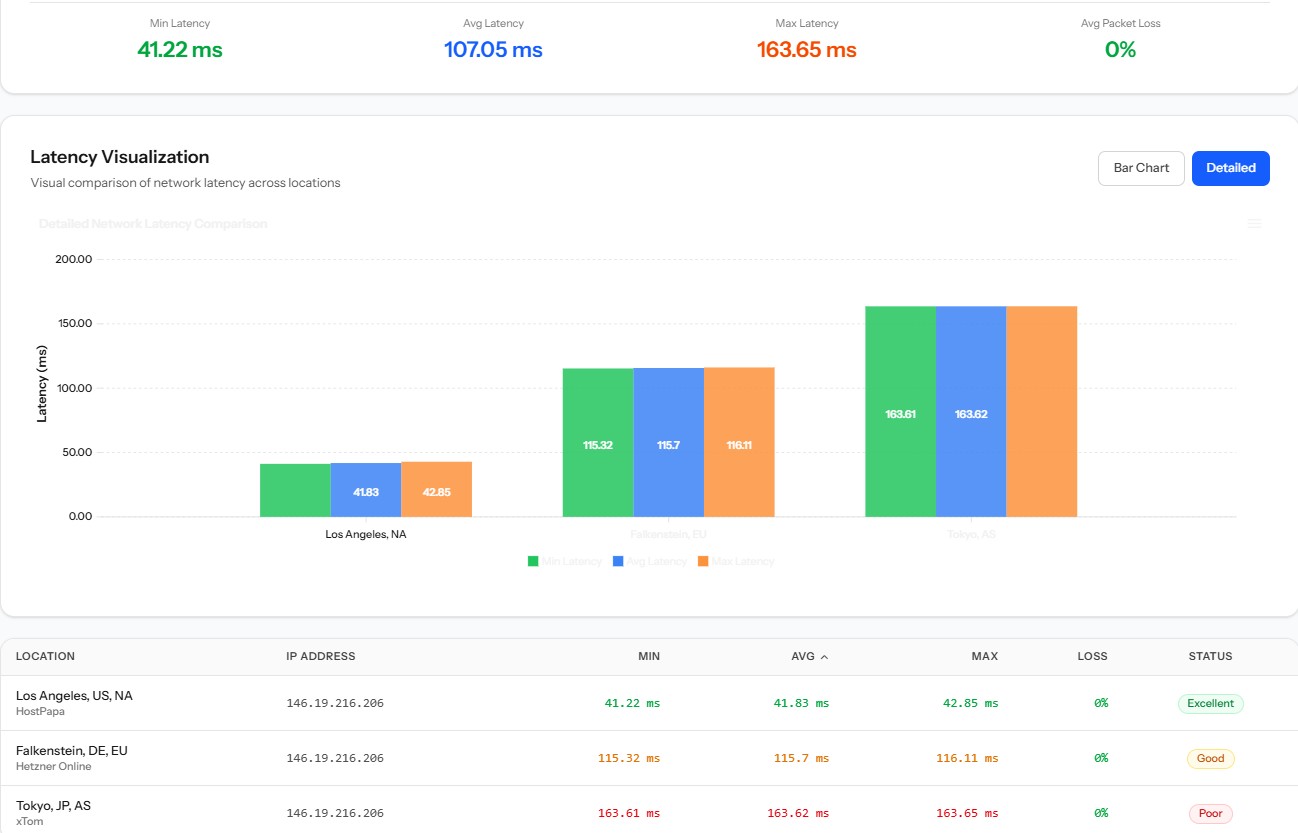
Task: Click the Avg Packet Loss 0% summary
Action: (x=1120, y=49)
